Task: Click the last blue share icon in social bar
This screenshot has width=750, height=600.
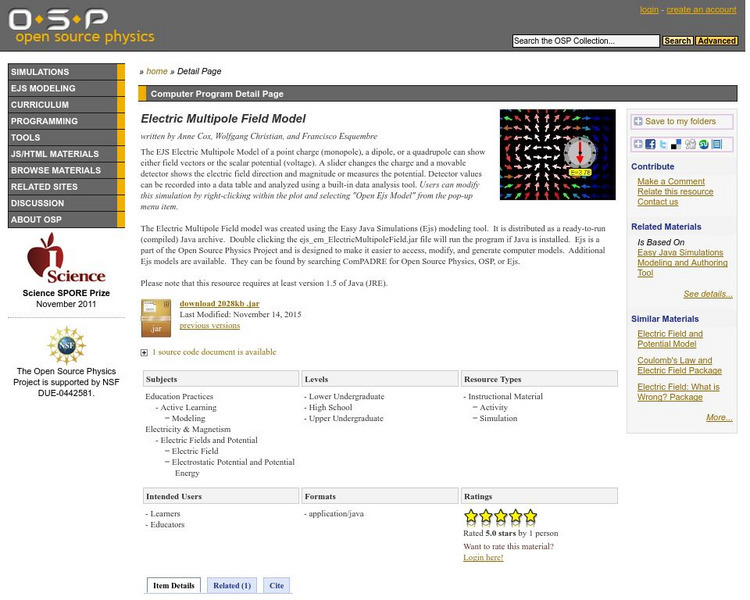Action: coord(717,144)
